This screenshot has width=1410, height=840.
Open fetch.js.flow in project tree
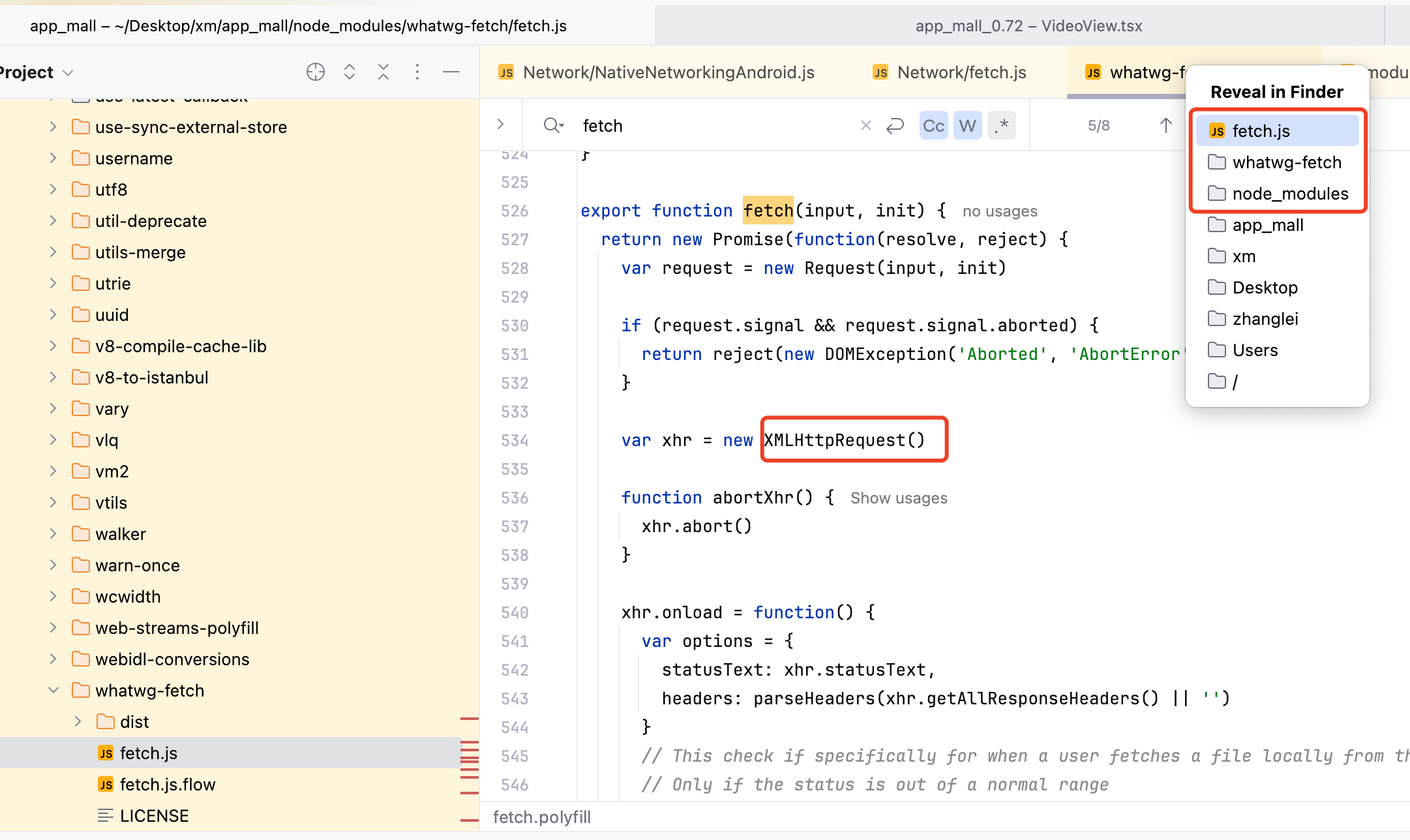click(167, 784)
